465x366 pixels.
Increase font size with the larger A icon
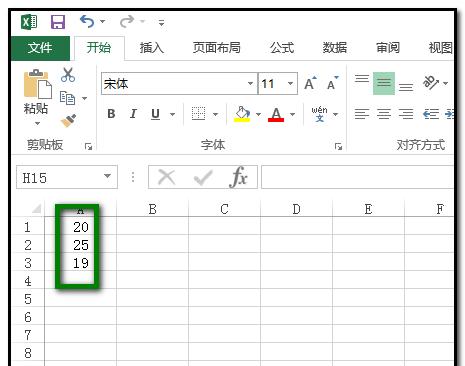[x=310, y=83]
